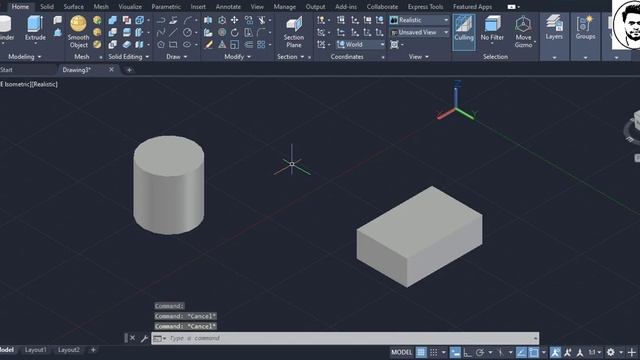Viewport: 640px width, 360px height.
Task: Toggle ortho mode in status bar
Action: 467,352
